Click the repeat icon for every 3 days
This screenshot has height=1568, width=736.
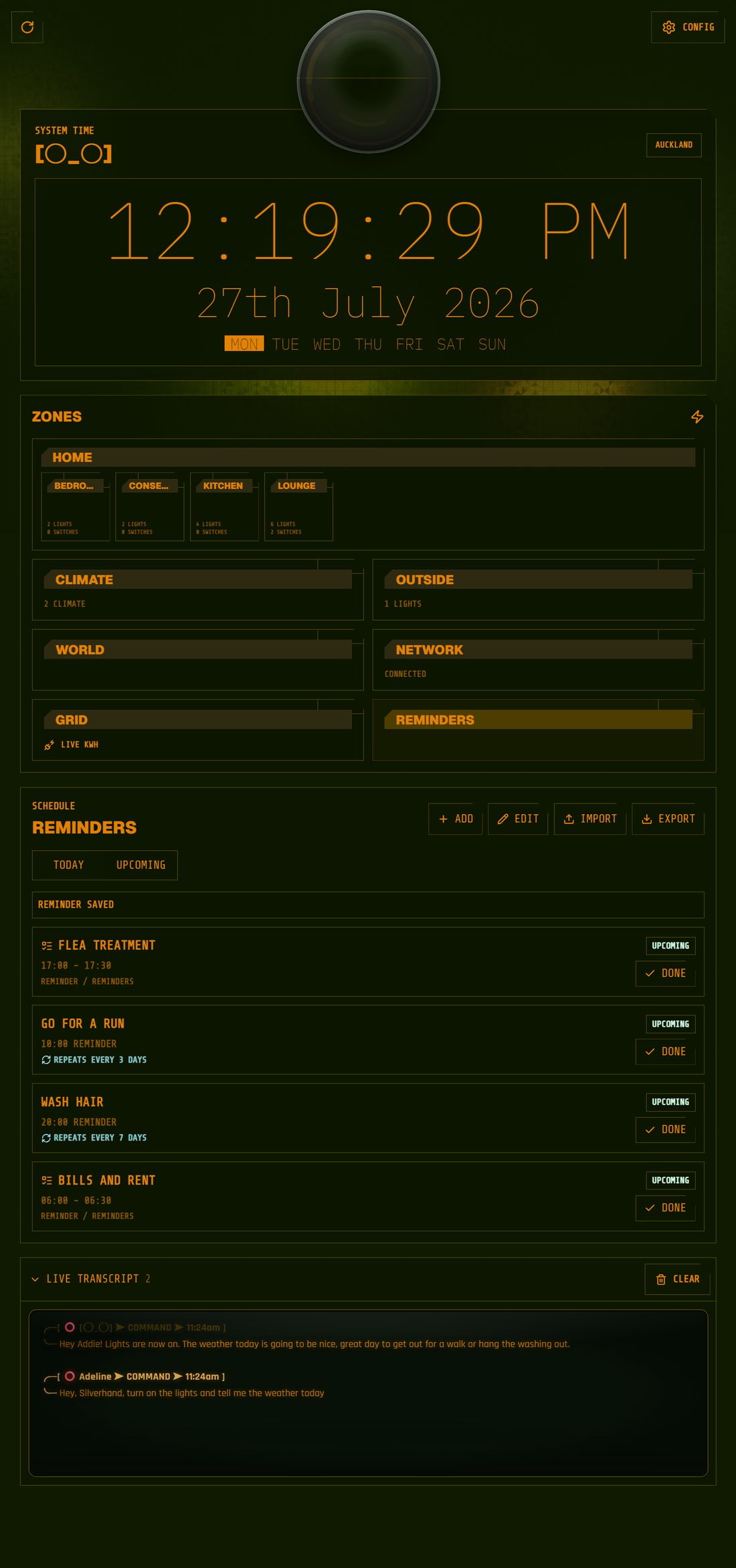coord(46,1060)
